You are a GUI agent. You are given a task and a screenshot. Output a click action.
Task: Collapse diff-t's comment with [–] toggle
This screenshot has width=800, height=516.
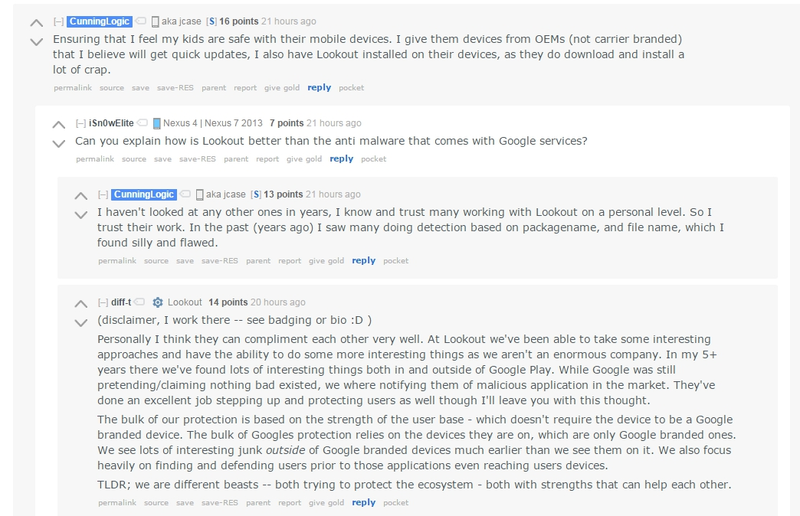click(x=103, y=302)
